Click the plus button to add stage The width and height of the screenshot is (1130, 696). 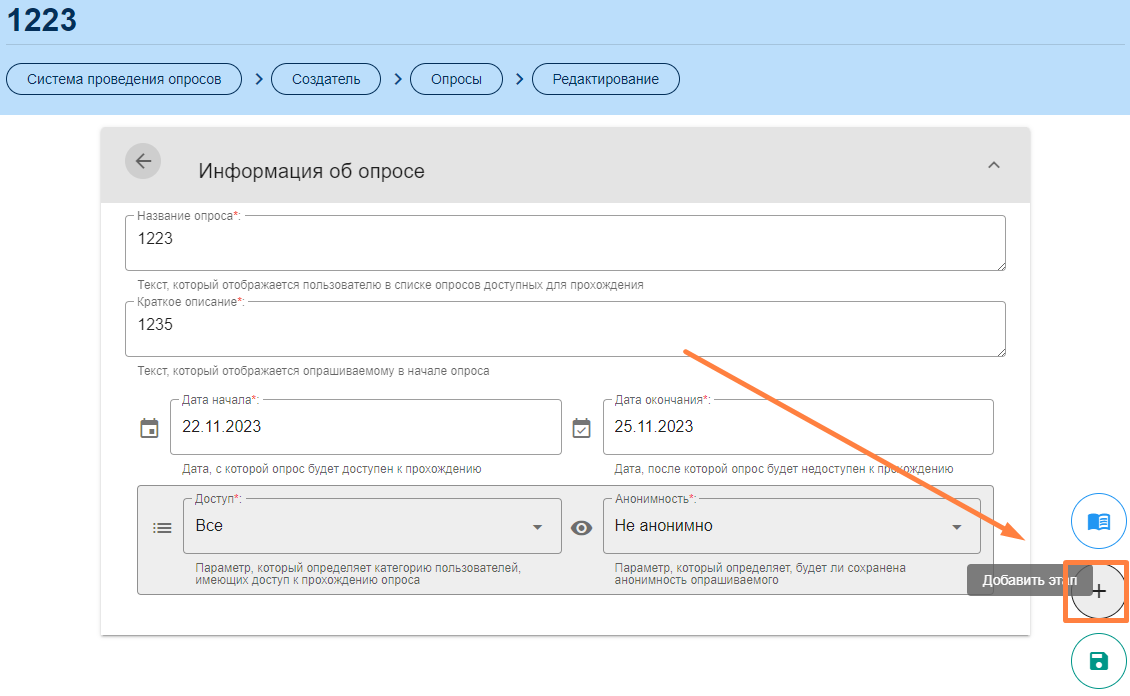click(x=1098, y=591)
